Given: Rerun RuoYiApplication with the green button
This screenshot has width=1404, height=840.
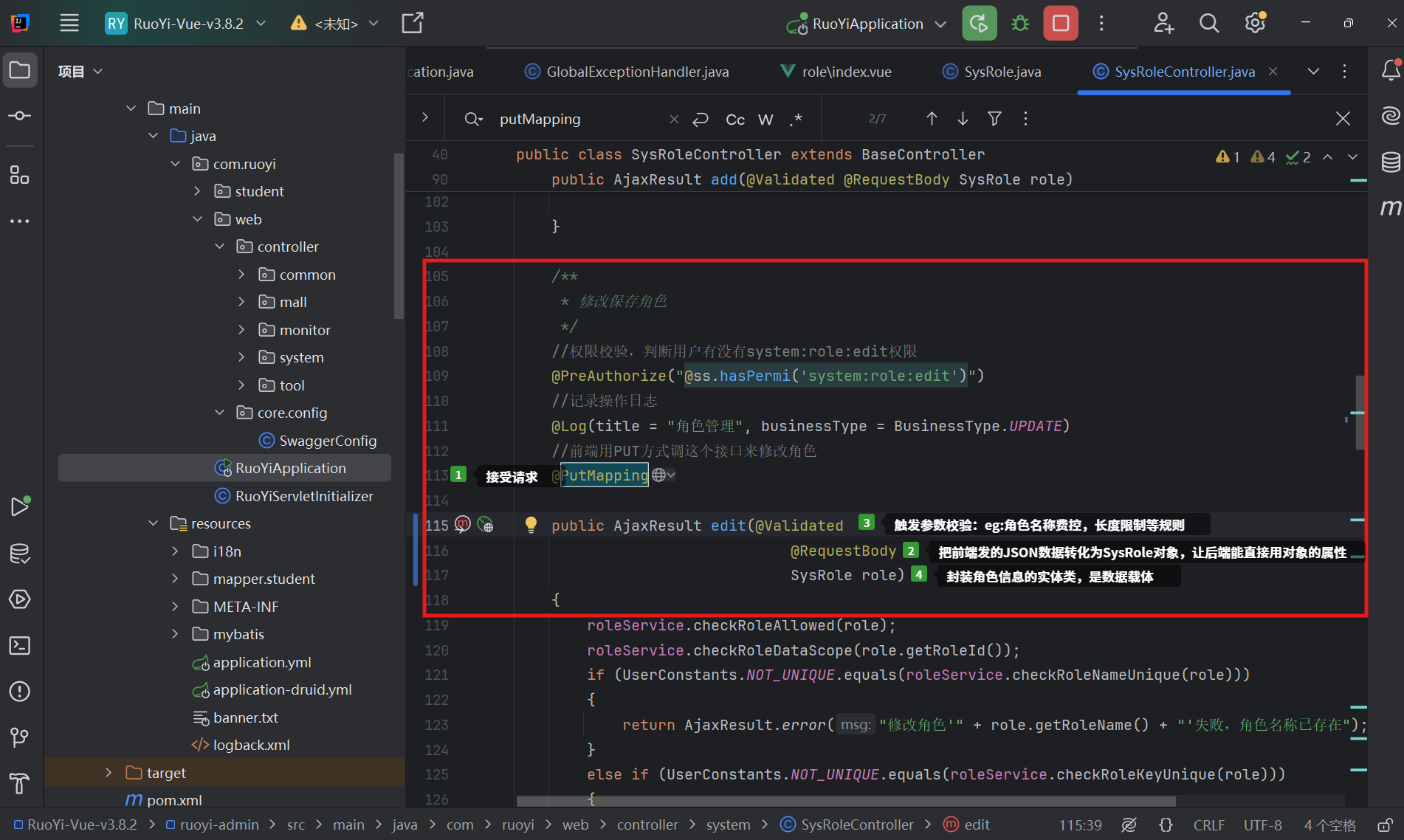Looking at the screenshot, I should (980, 23).
